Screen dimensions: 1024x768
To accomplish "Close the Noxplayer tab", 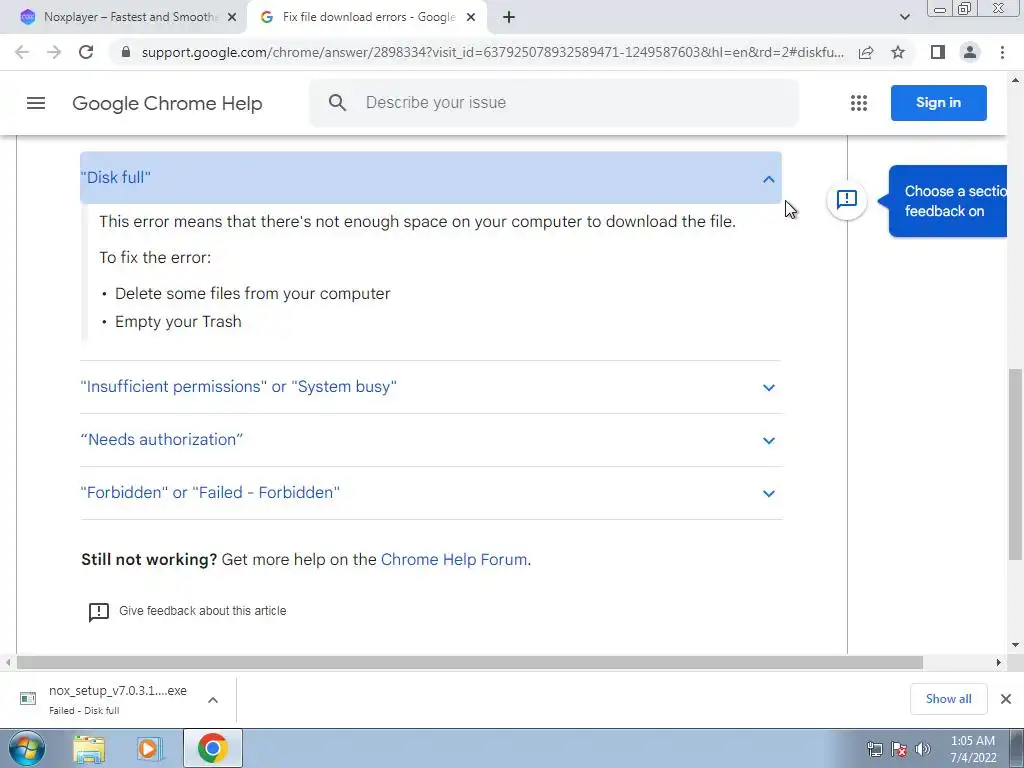I will pyautogui.click(x=232, y=17).
